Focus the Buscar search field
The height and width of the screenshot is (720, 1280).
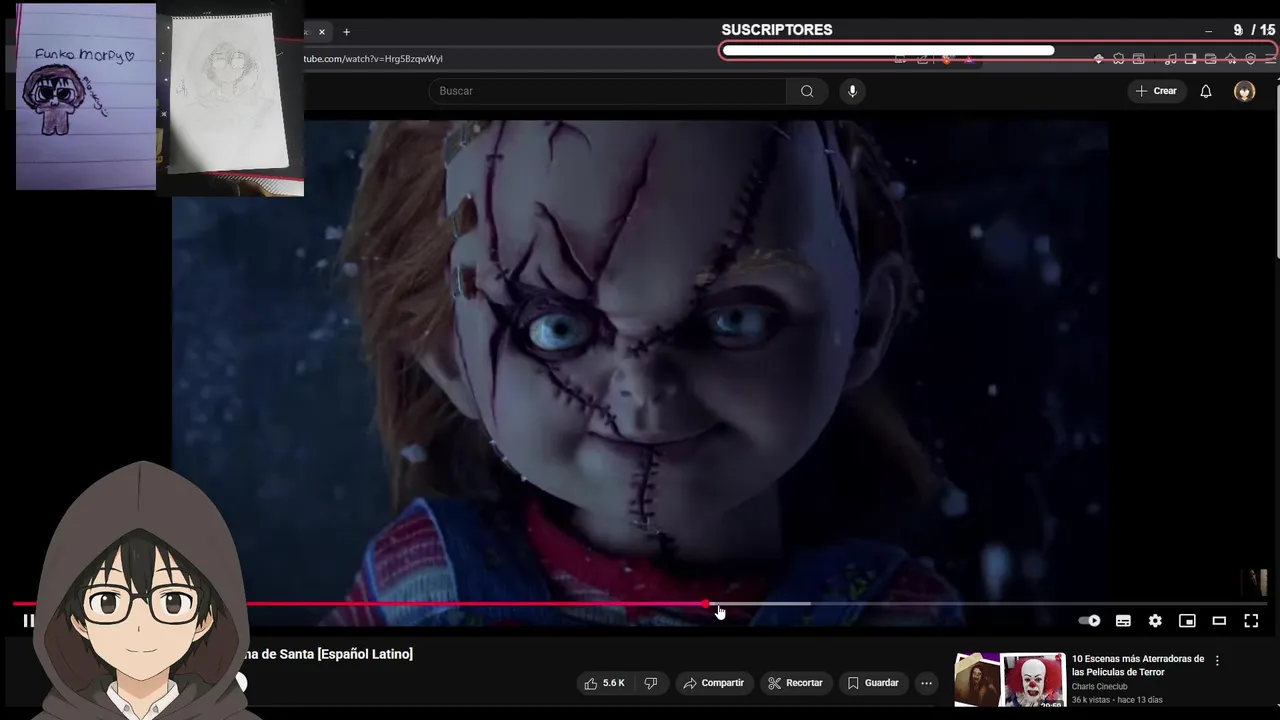click(x=608, y=91)
